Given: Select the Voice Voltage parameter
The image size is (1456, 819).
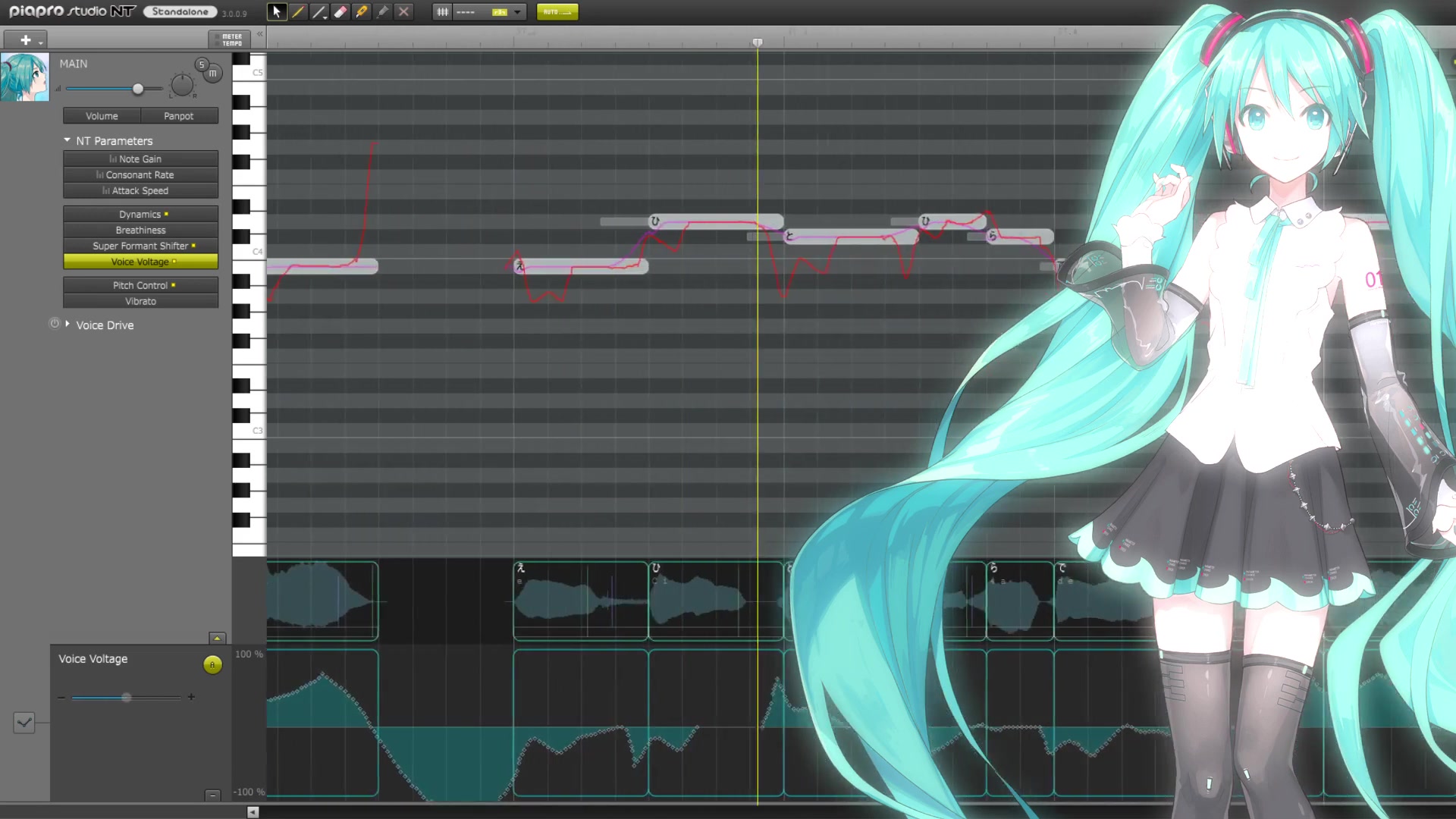Looking at the screenshot, I should pos(140,262).
